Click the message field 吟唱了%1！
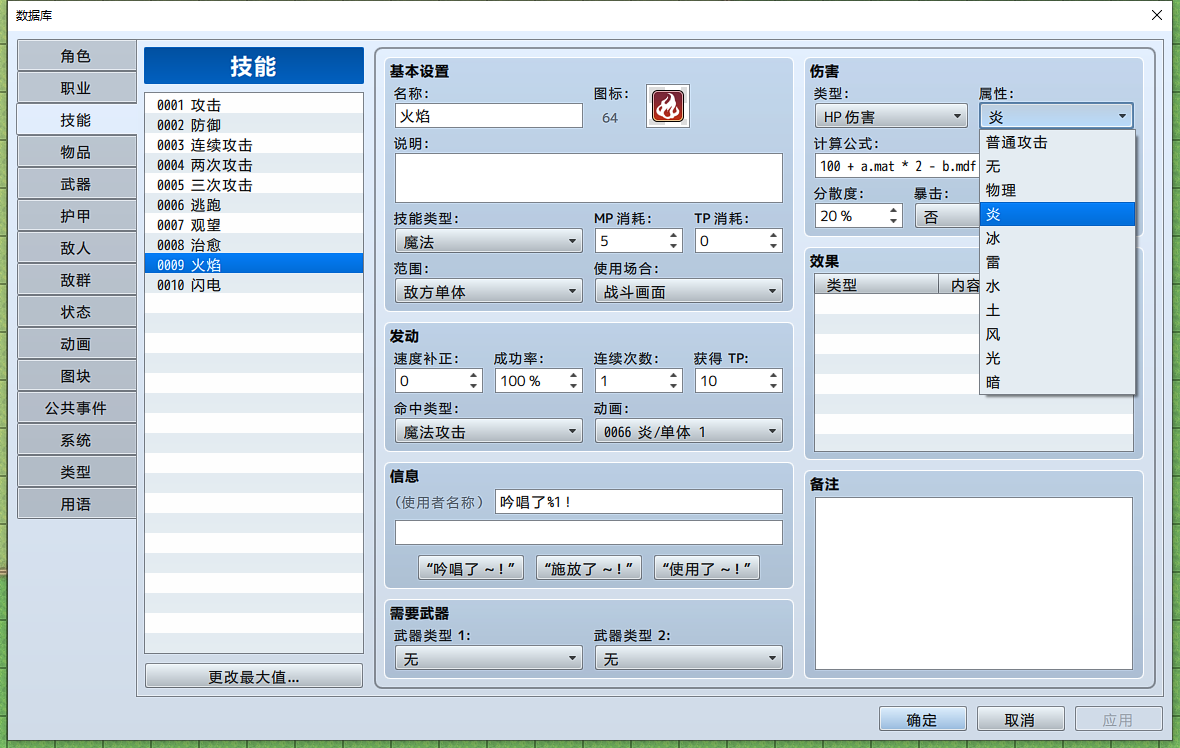 click(639, 502)
